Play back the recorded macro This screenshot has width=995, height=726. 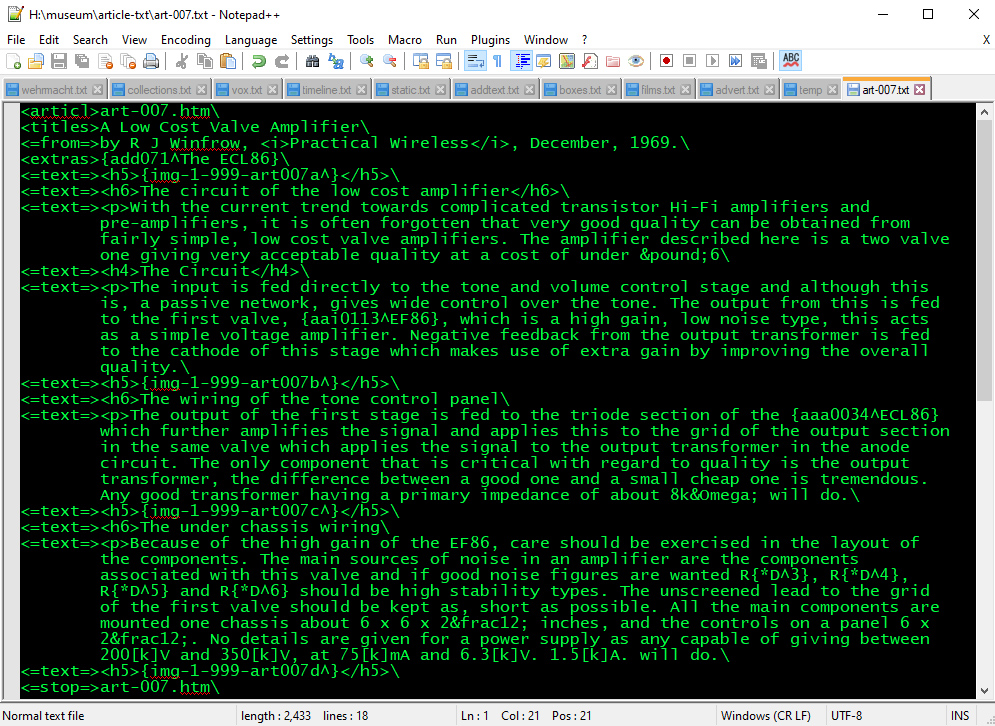pyautogui.click(x=712, y=61)
